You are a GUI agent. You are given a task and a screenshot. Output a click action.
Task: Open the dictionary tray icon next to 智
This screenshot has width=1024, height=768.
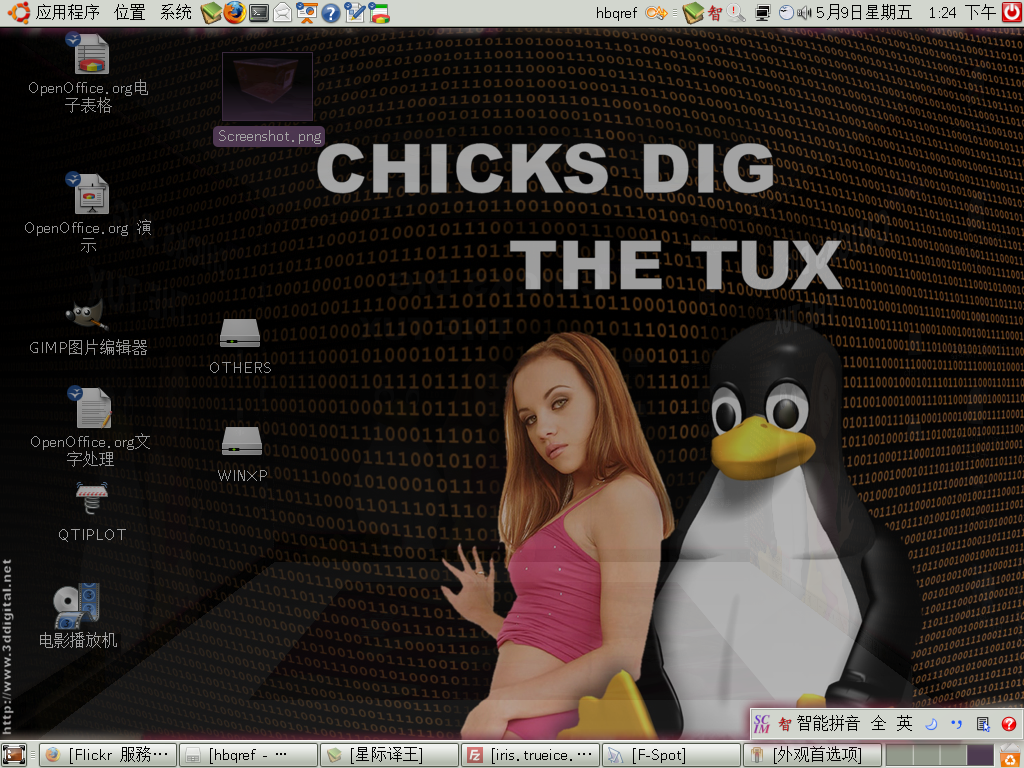click(x=693, y=12)
